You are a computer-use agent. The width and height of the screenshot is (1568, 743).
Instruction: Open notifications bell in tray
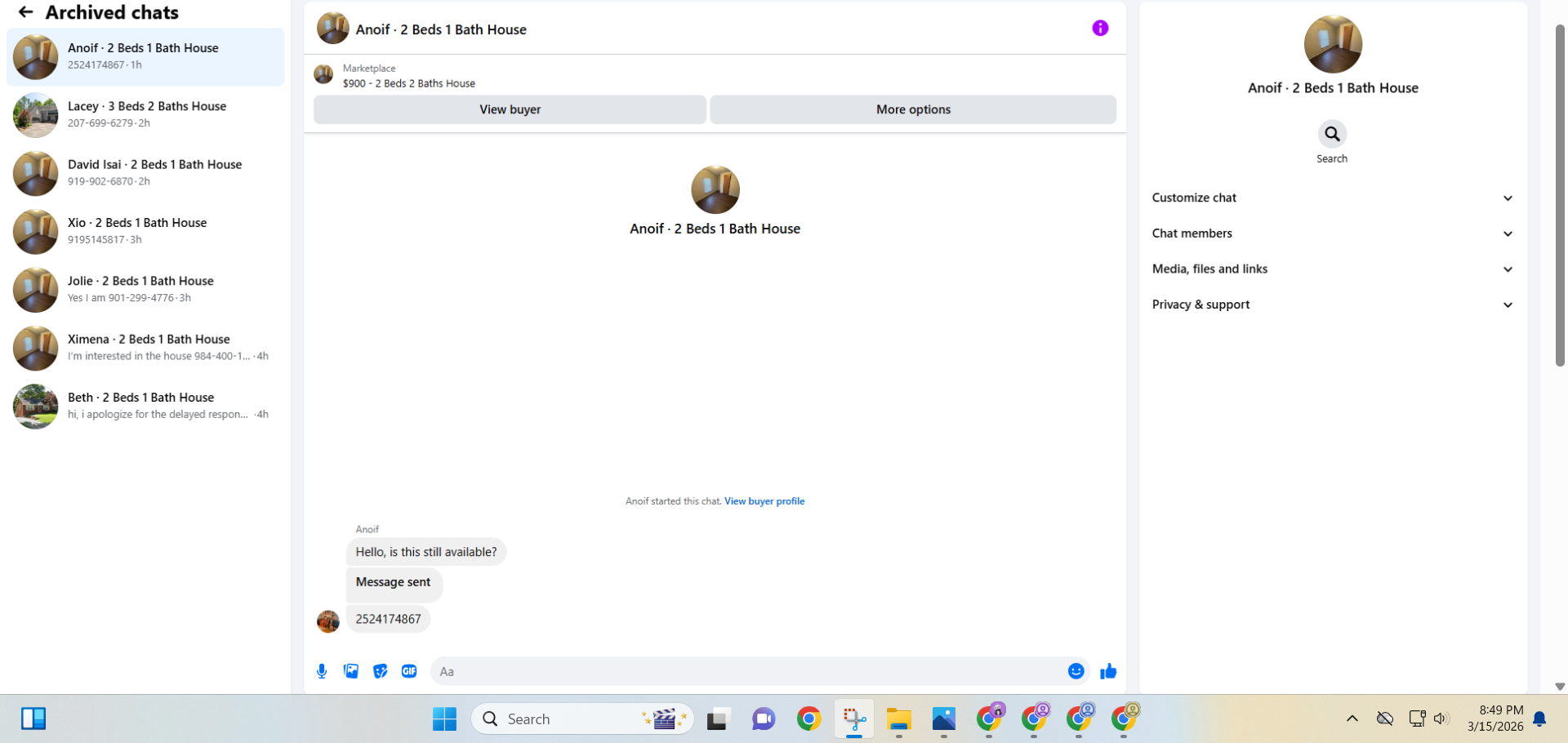tap(1539, 719)
